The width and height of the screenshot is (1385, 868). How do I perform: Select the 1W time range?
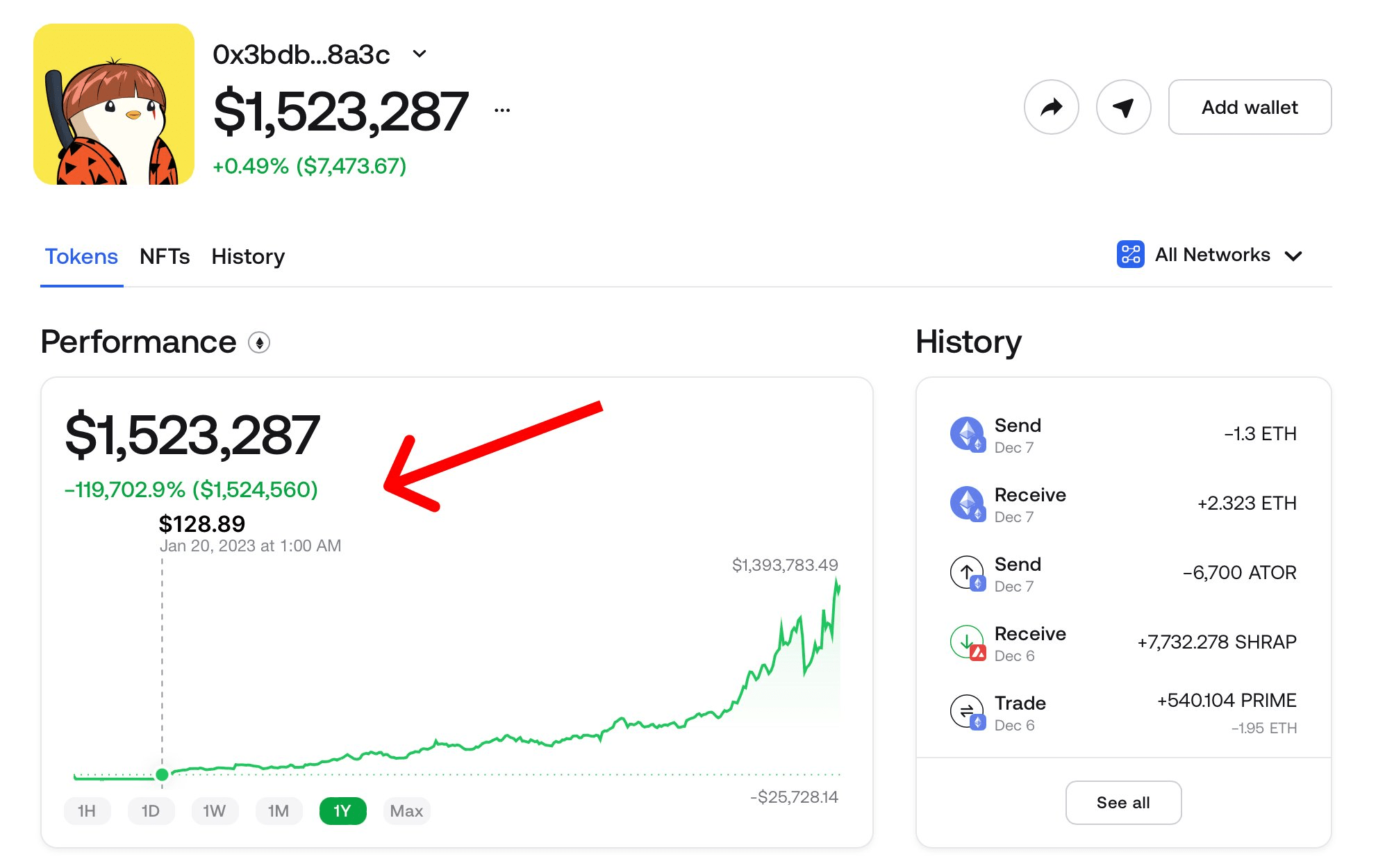pos(215,811)
